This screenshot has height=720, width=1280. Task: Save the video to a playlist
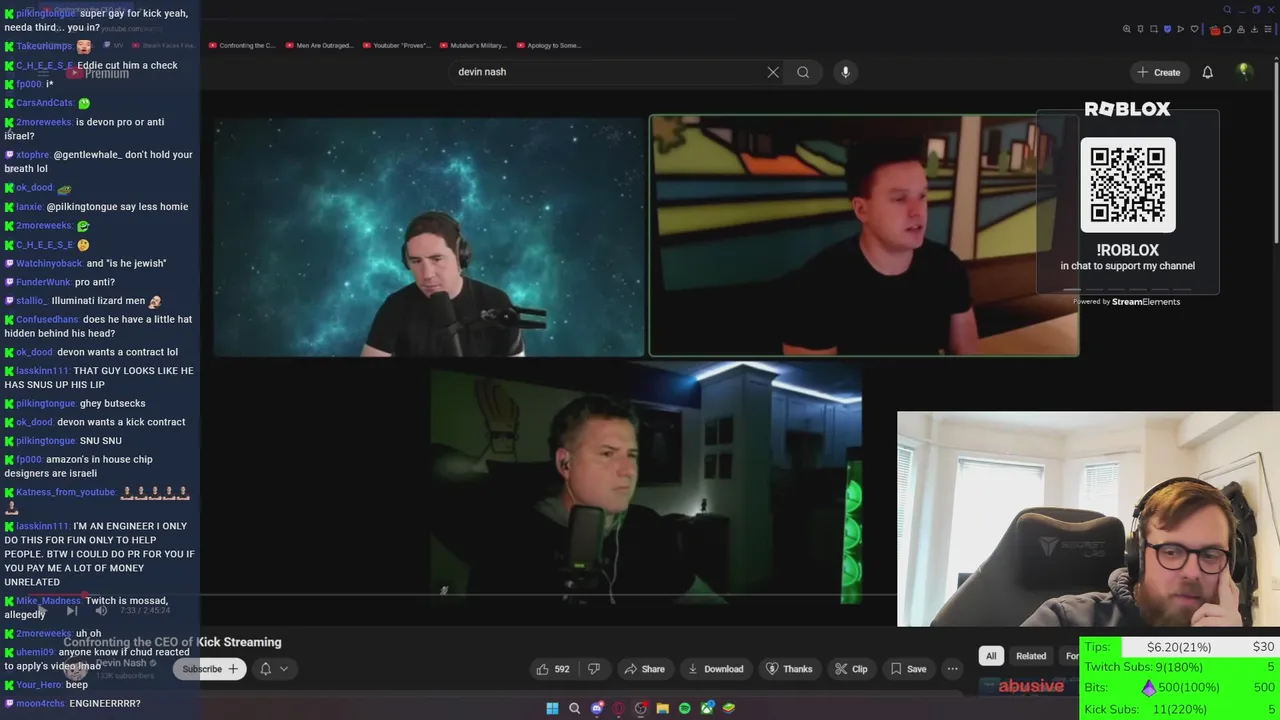click(908, 669)
